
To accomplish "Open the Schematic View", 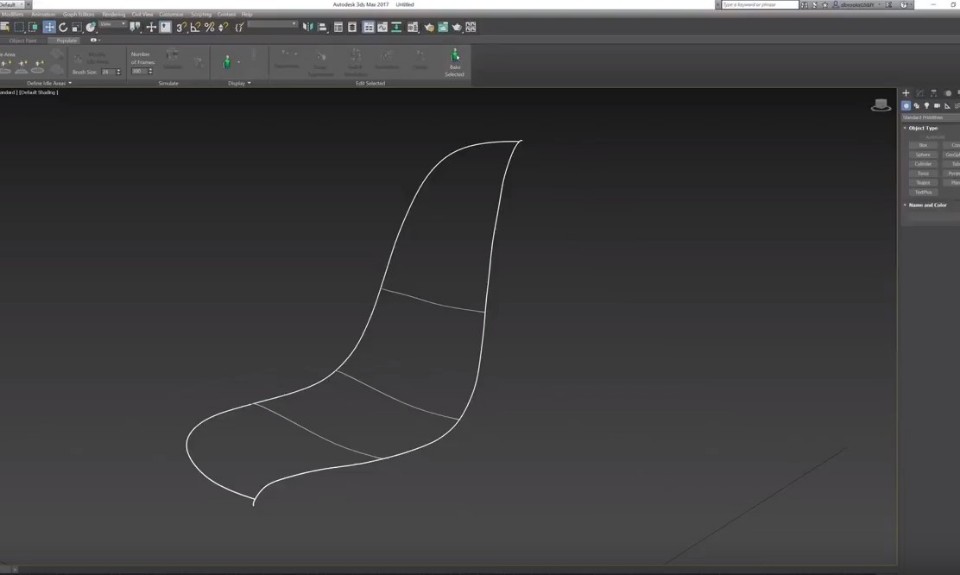I will (396, 27).
